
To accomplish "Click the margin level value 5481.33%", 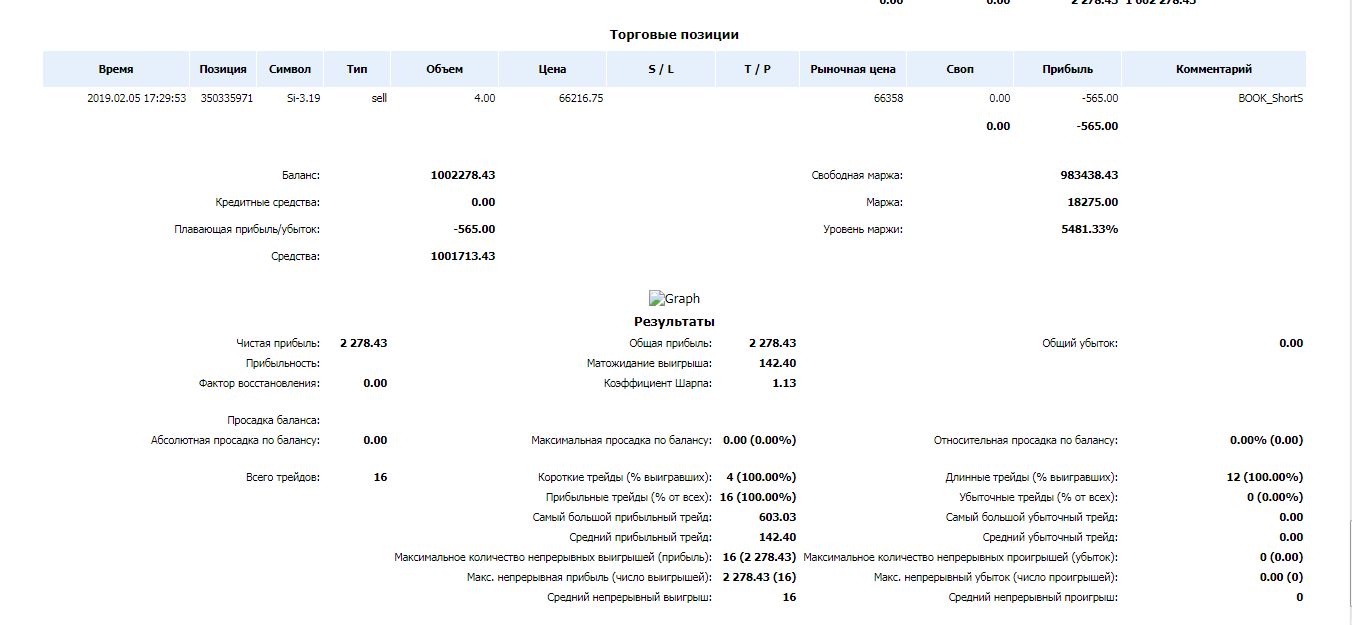I will point(1088,229).
